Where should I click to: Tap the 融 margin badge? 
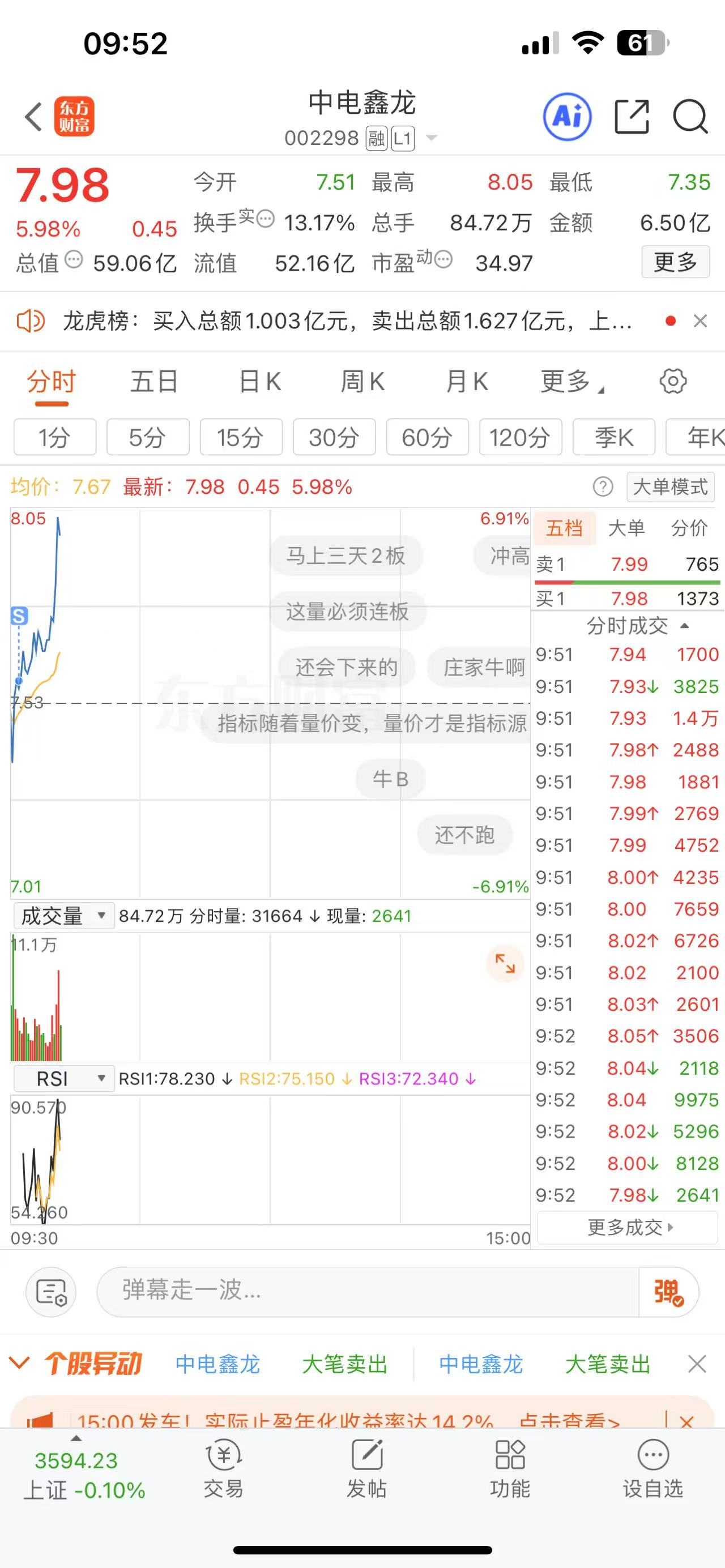tap(376, 139)
